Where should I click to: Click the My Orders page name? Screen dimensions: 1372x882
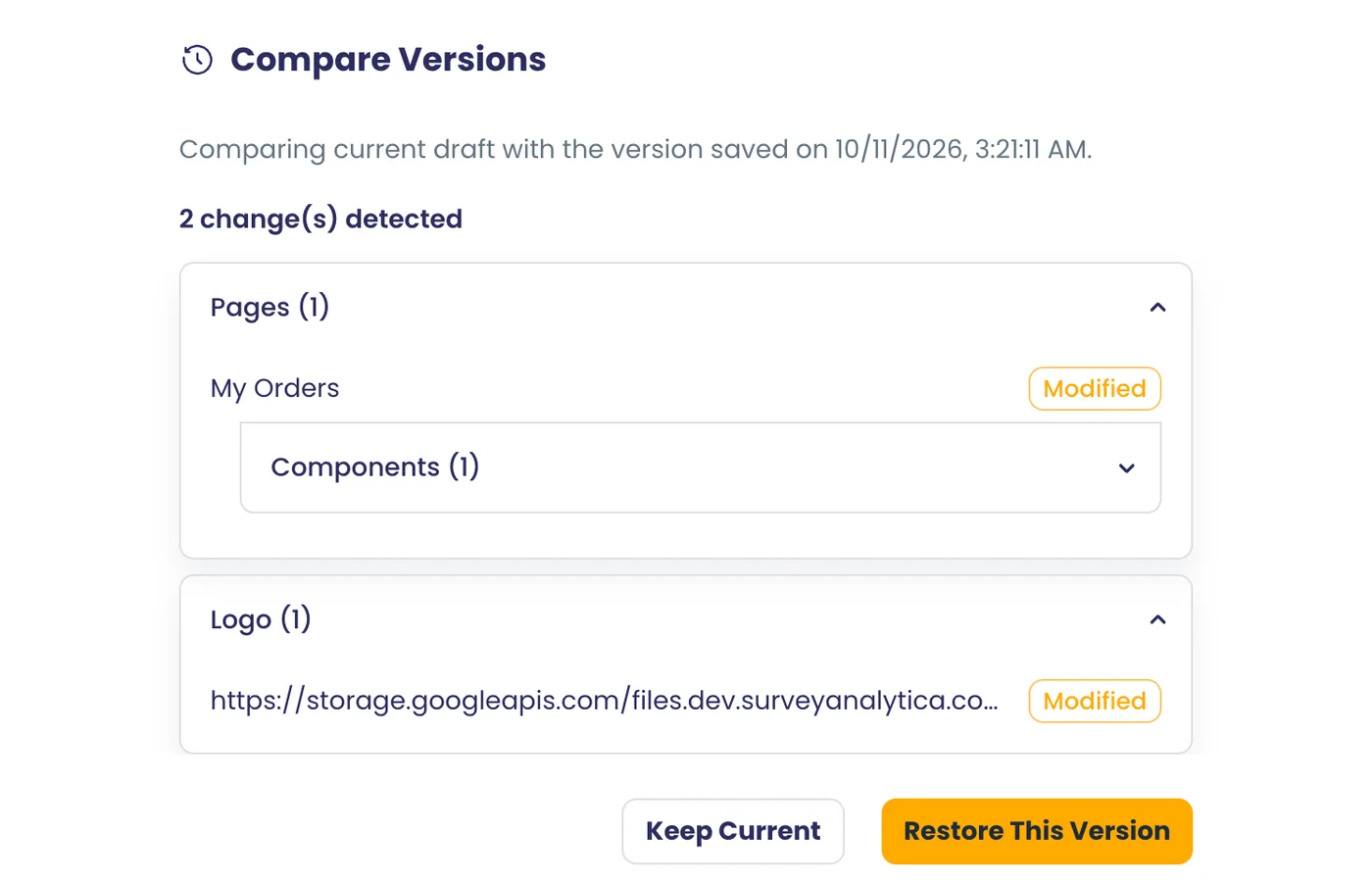274,388
